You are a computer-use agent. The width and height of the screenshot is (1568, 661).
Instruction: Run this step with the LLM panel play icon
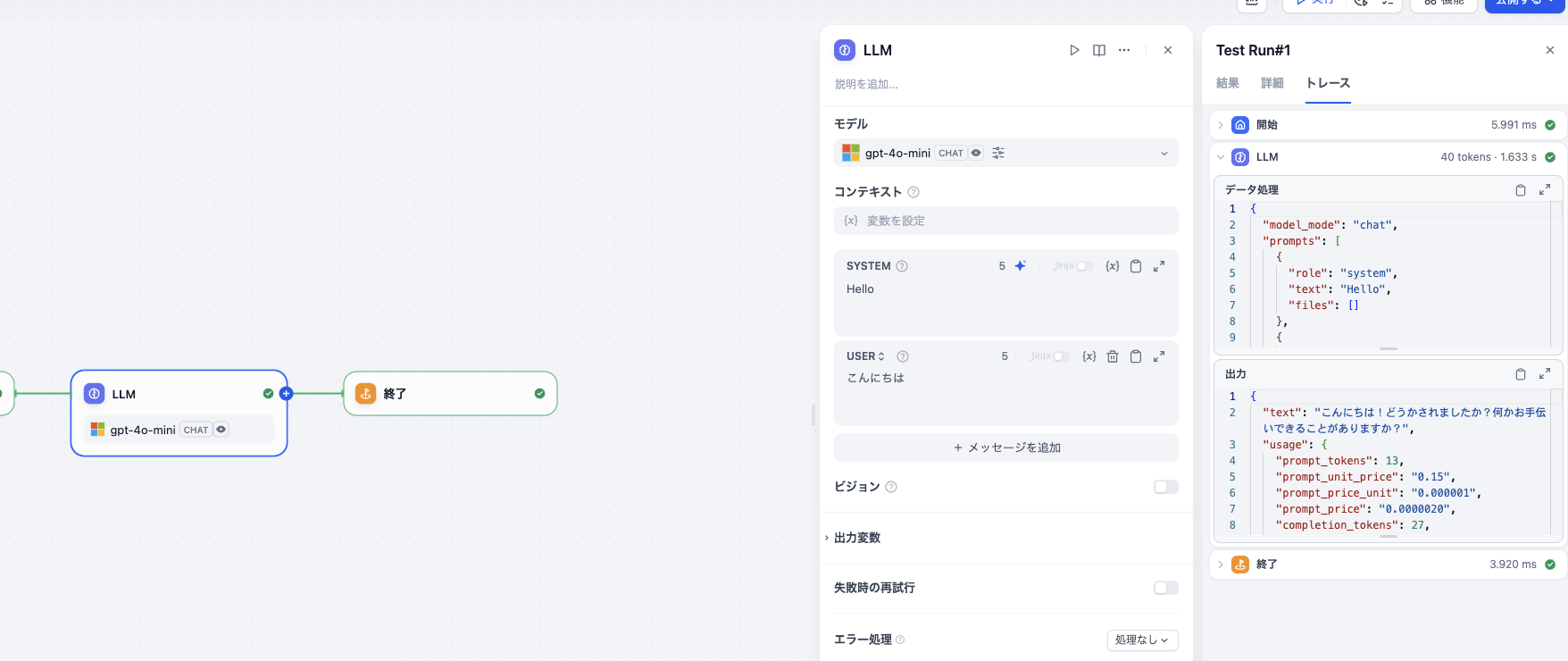click(1074, 50)
